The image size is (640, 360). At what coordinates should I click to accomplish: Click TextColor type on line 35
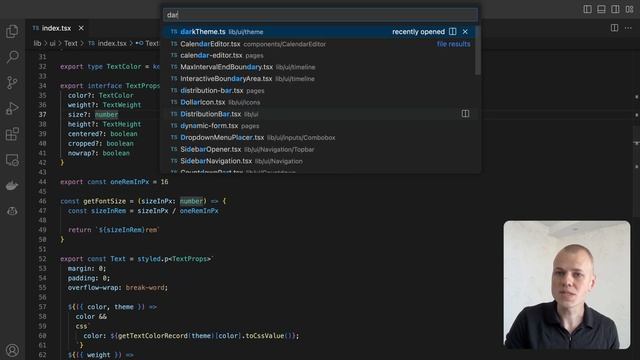pyautogui.click(x=116, y=95)
